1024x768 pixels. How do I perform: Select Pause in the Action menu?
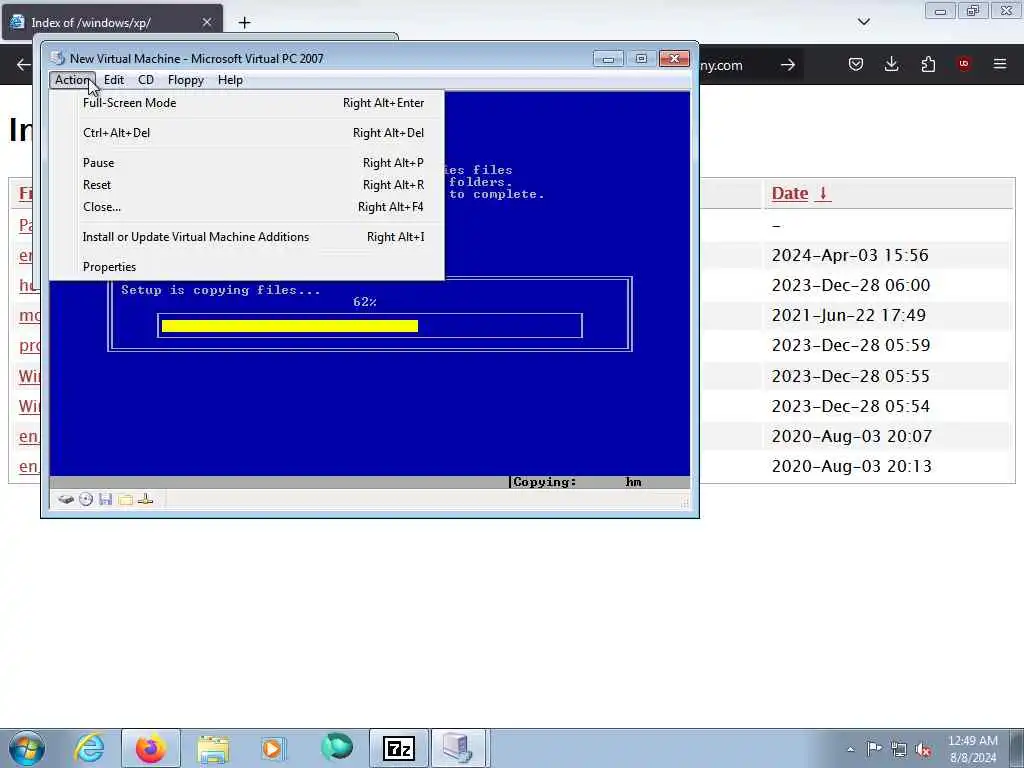pyautogui.click(x=247, y=163)
